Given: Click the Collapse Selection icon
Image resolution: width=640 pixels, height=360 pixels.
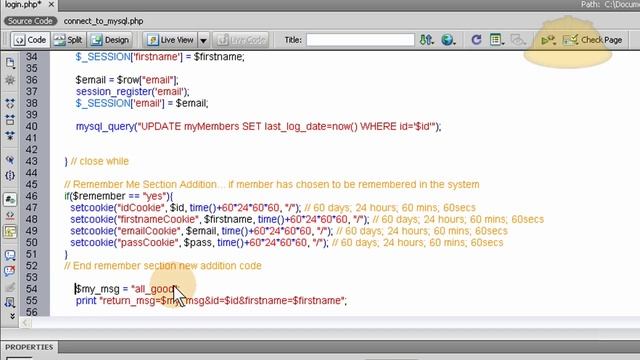Looking at the screenshot, I should (10, 120).
